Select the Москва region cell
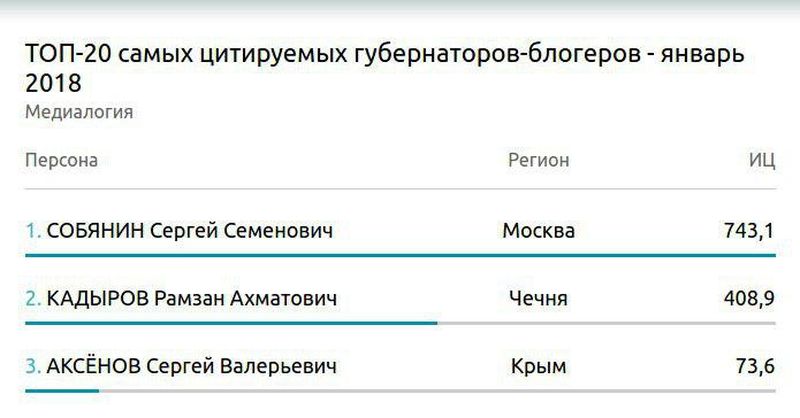Image resolution: width=800 pixels, height=418 pixels. (538, 231)
